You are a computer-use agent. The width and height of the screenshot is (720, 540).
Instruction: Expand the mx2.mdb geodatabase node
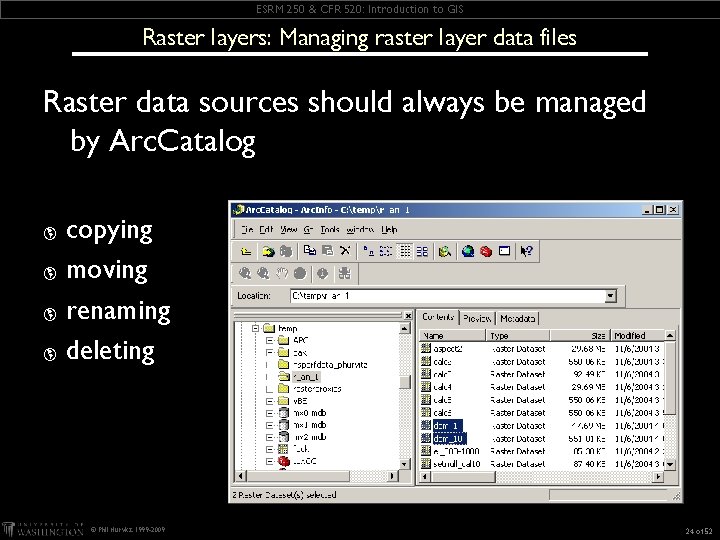pyautogui.click(x=270, y=437)
